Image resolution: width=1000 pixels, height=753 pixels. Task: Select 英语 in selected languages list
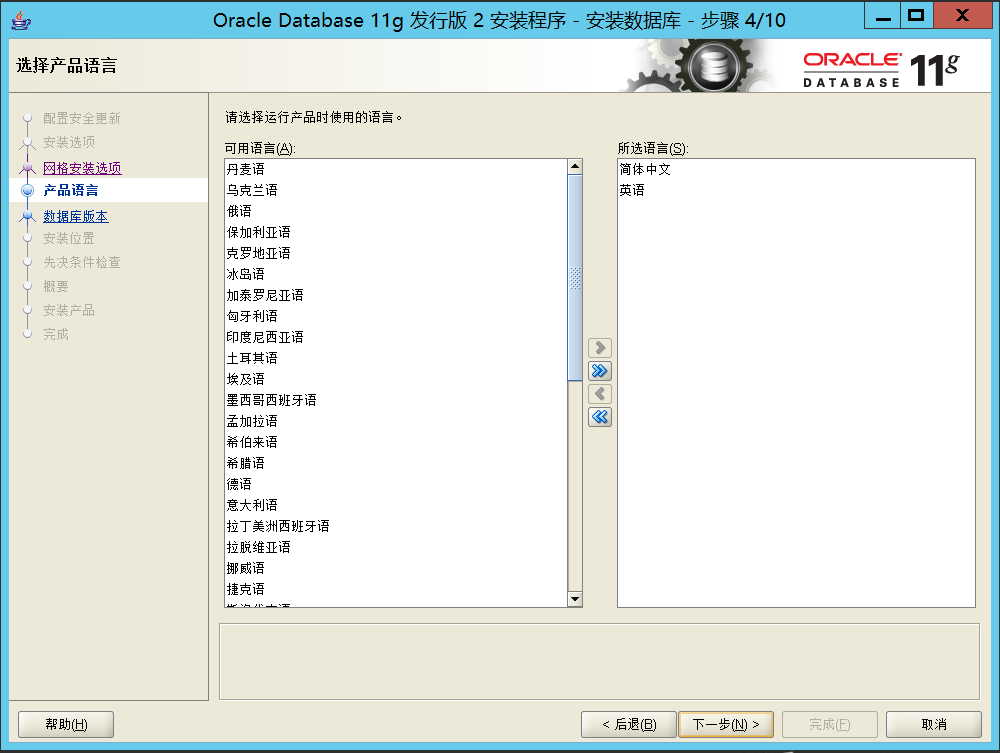[x=796, y=190]
